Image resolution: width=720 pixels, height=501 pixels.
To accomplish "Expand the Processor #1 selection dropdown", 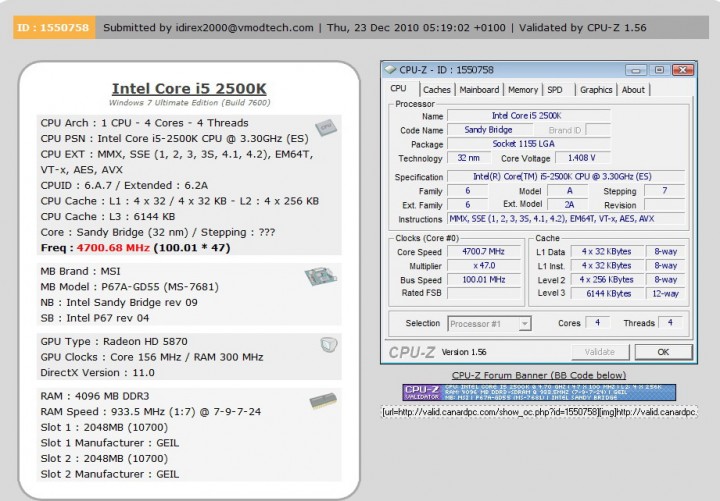I will tap(524, 324).
